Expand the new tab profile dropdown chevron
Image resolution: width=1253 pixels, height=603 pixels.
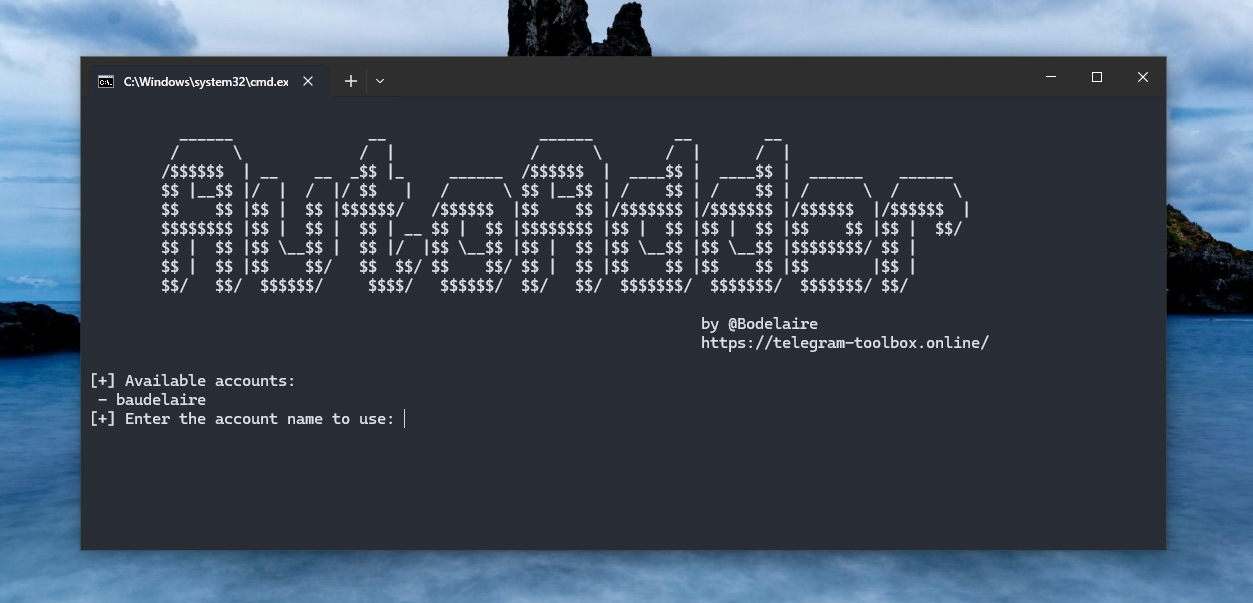point(380,81)
